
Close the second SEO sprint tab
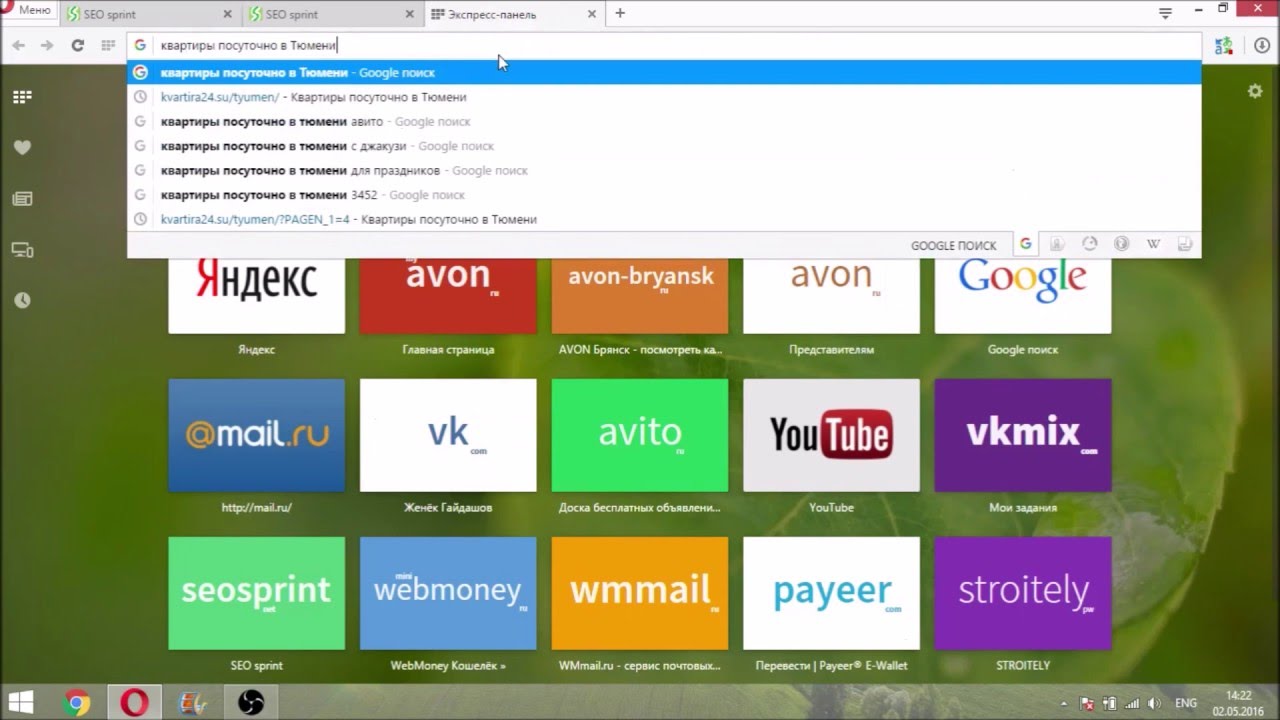coord(410,14)
